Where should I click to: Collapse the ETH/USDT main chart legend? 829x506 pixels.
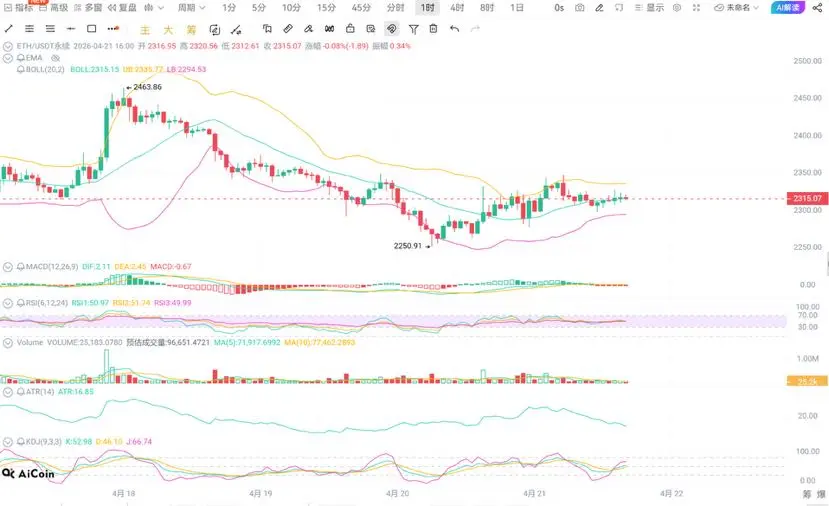point(7,46)
